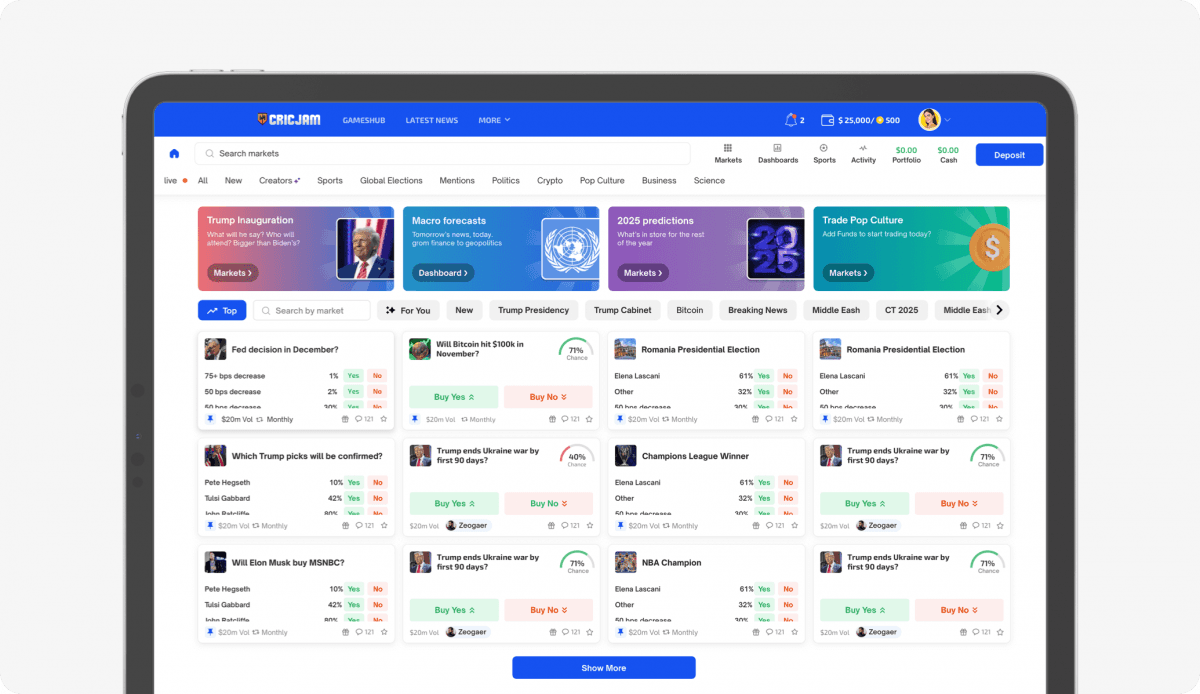1200x694 pixels.
Task: Open gift icon on Will Elon Musk card
Action: point(346,632)
